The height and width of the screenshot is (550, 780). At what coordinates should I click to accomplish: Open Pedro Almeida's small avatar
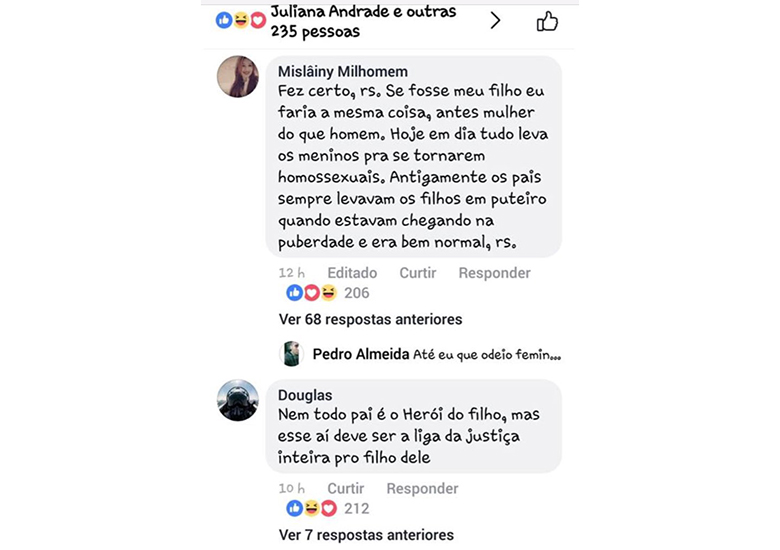pyautogui.click(x=291, y=354)
